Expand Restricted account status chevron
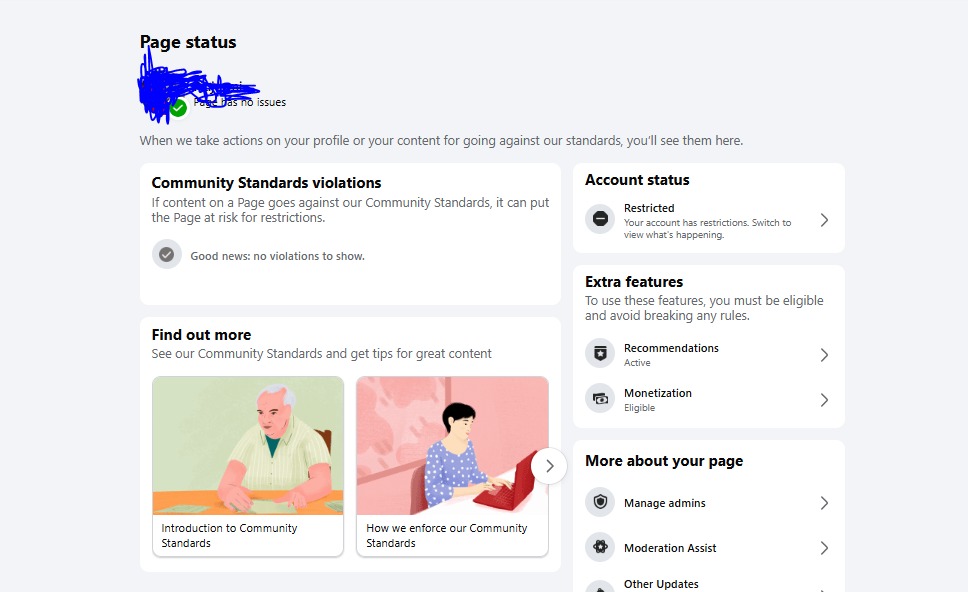Viewport: 968px width, 592px height. (x=824, y=220)
